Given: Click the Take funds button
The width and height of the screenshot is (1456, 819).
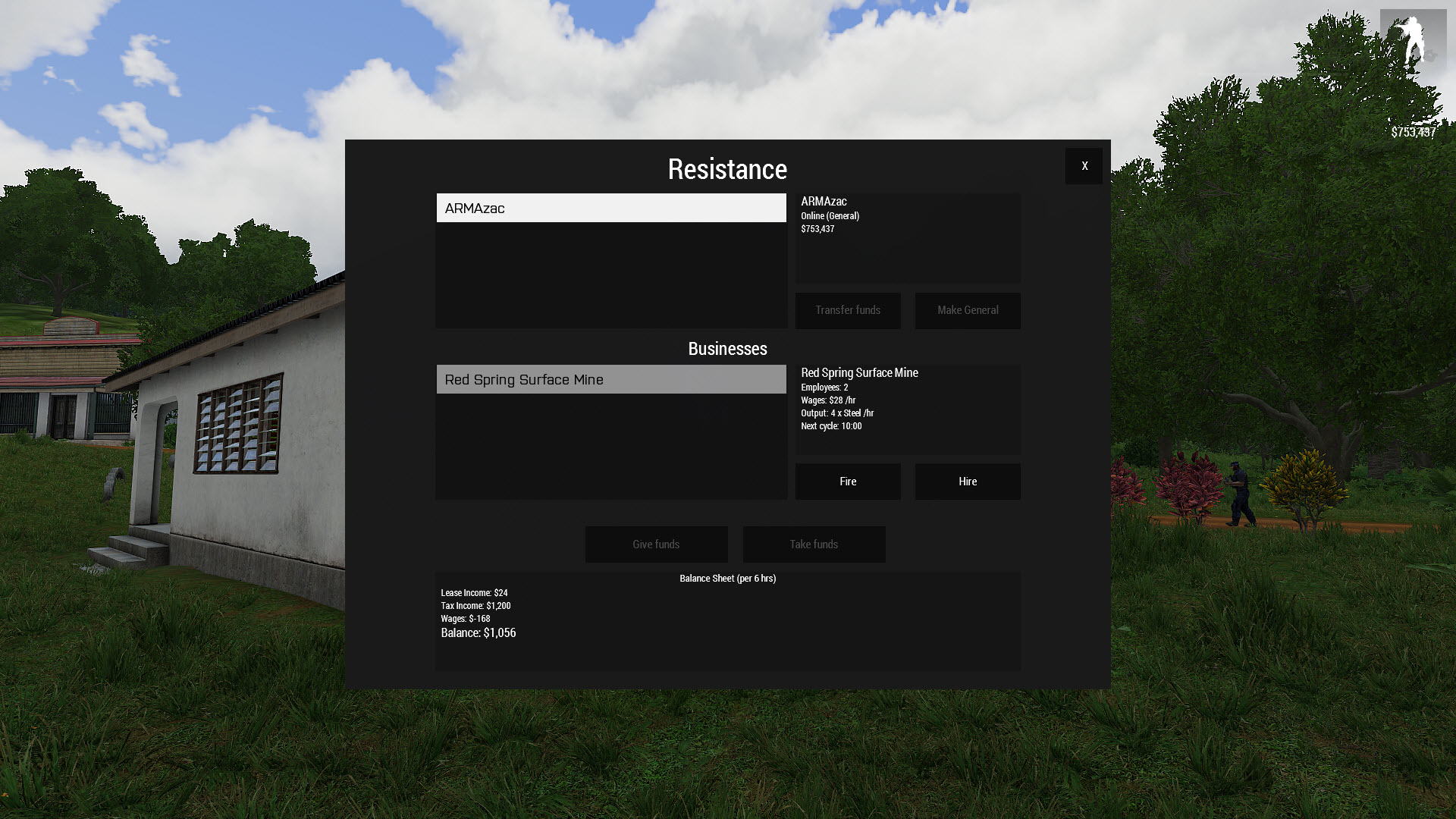Looking at the screenshot, I should tap(814, 544).
